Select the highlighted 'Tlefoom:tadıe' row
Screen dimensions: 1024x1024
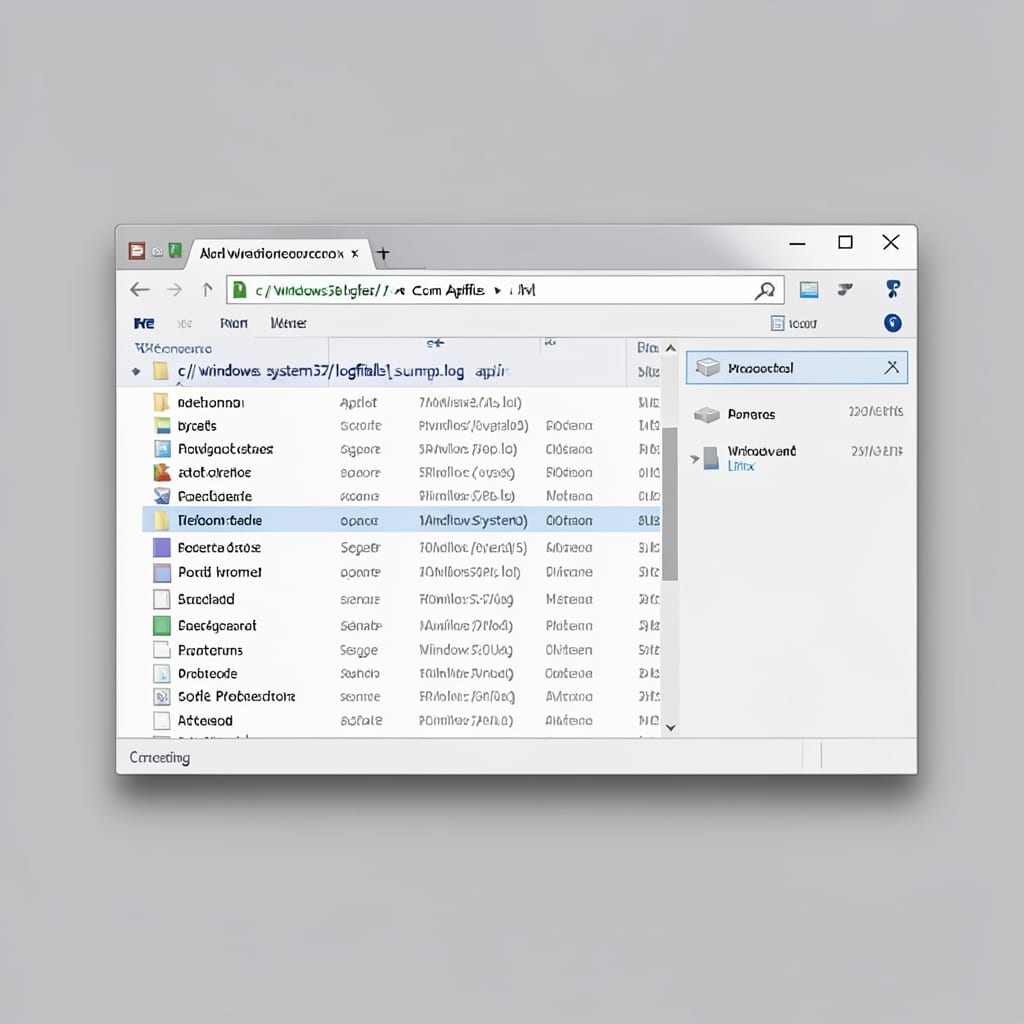pos(401,520)
